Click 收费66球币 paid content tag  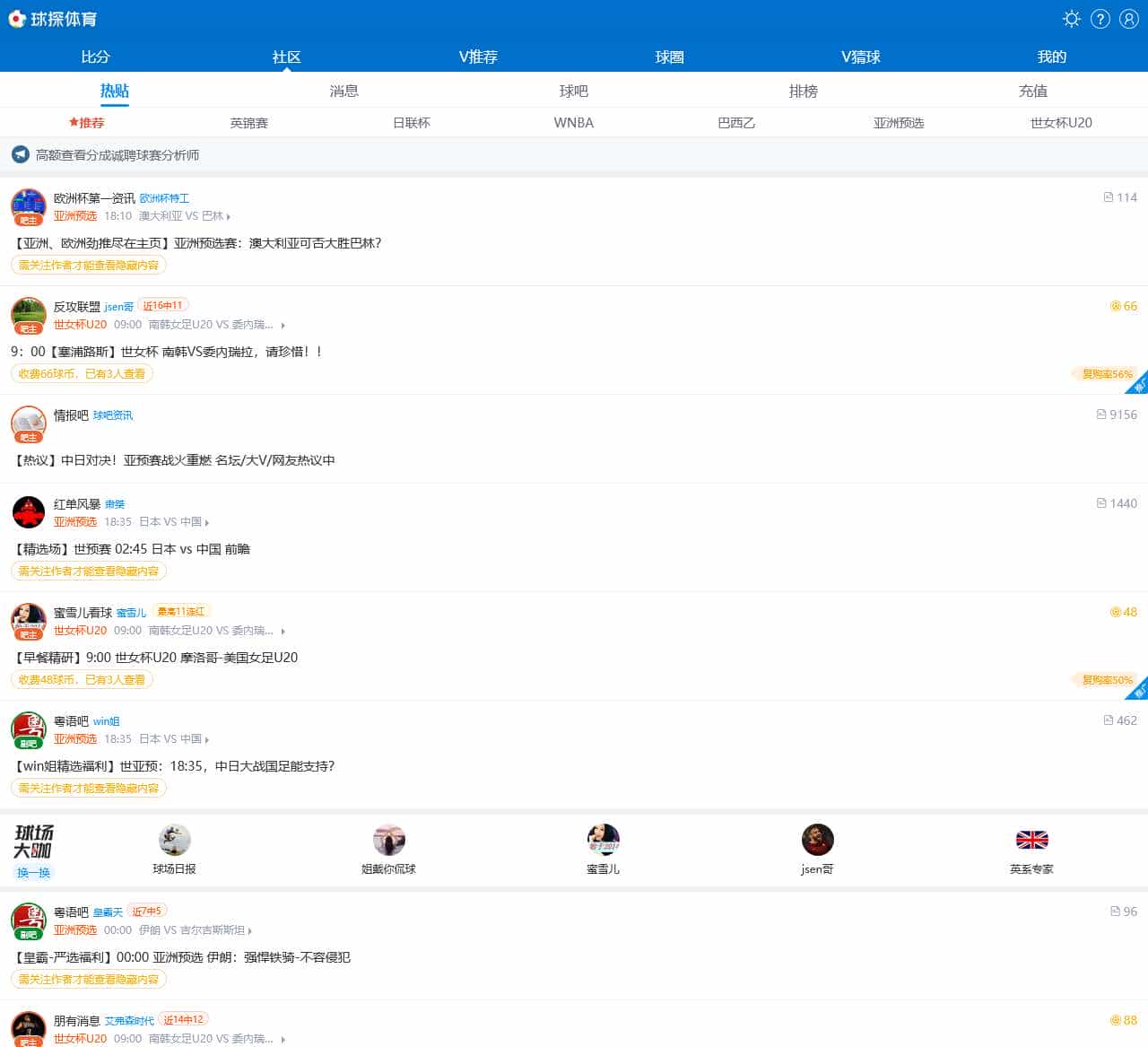tap(82, 374)
